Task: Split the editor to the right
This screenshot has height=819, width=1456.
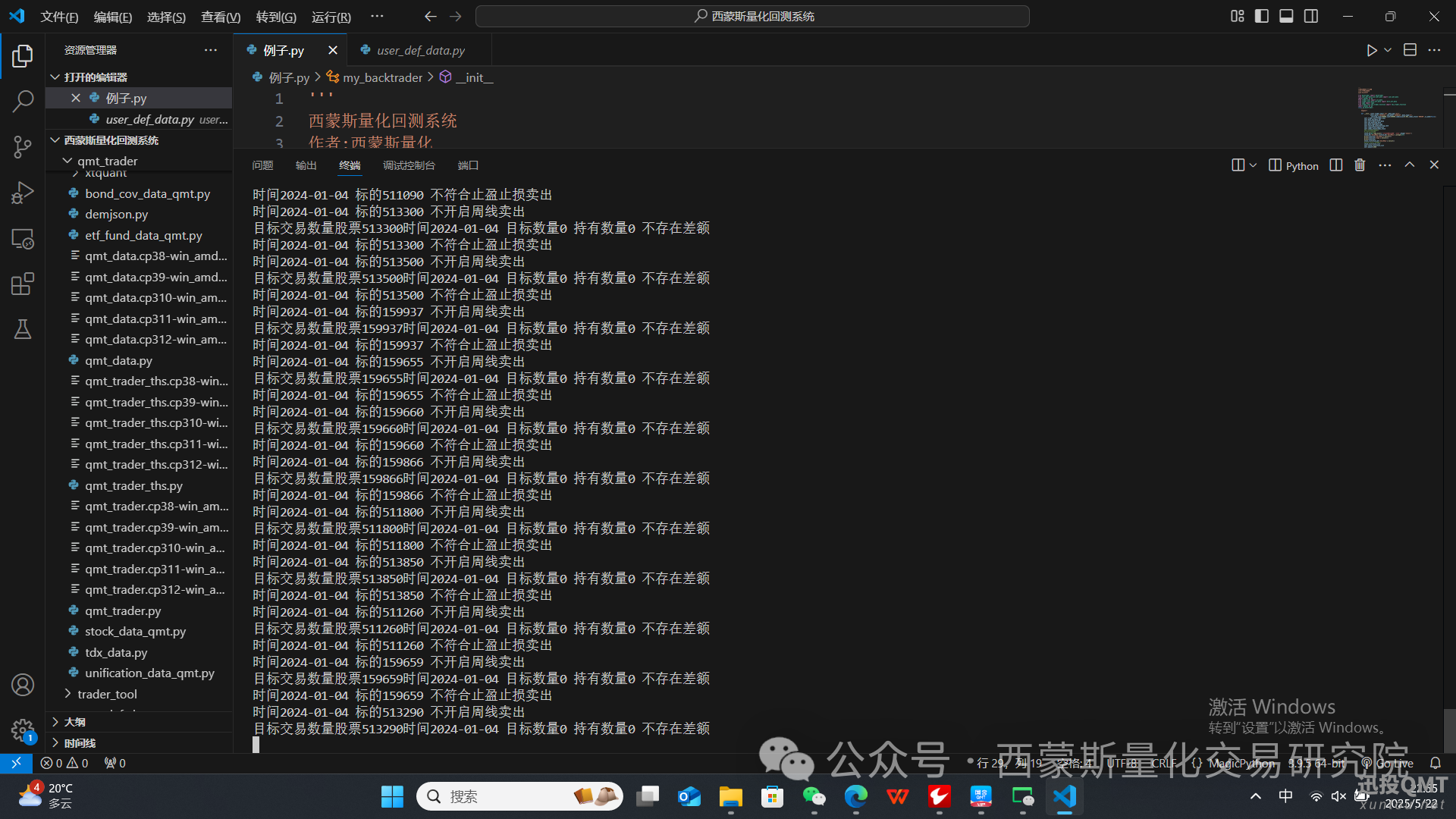Action: point(1410,50)
